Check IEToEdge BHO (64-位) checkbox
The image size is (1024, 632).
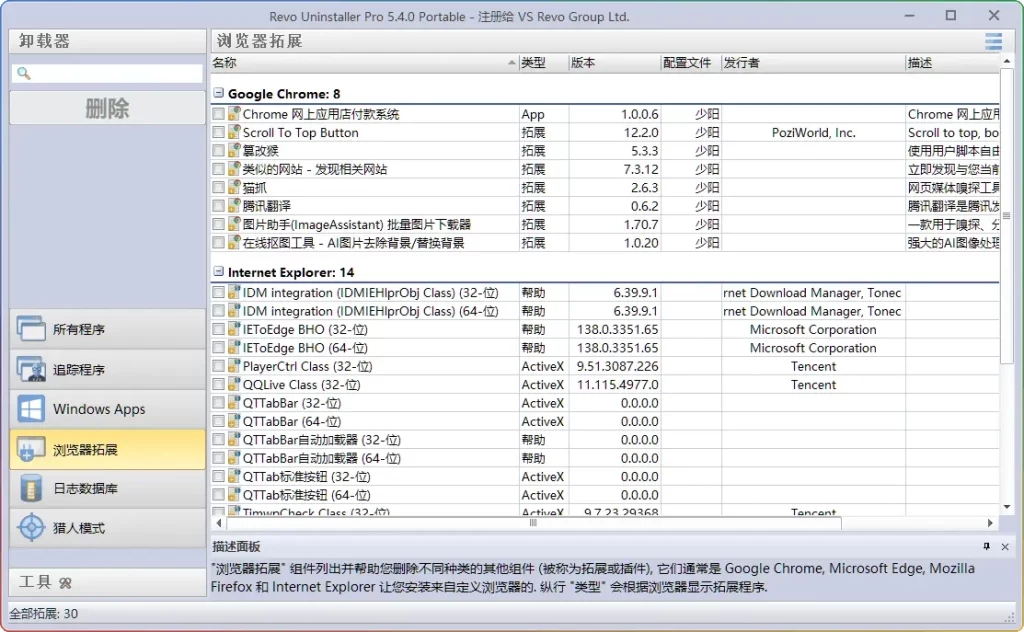(218, 347)
